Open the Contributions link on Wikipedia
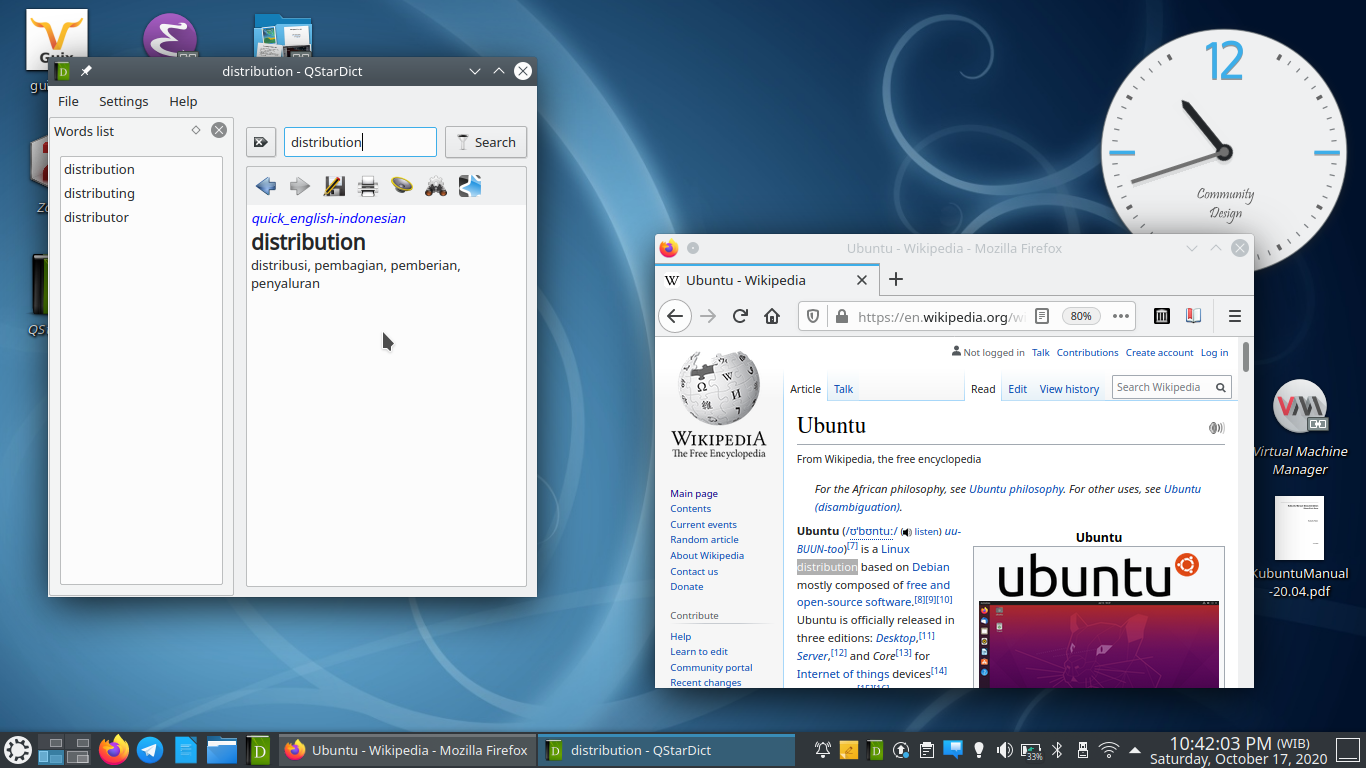The height and width of the screenshot is (768, 1366). (x=1087, y=352)
